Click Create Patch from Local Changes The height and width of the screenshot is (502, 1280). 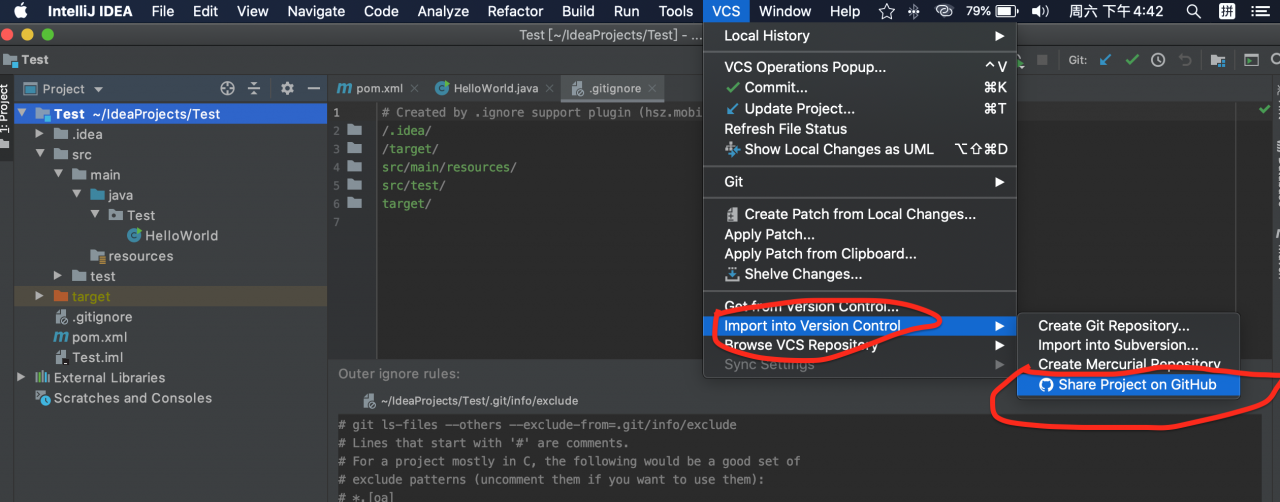point(860,214)
